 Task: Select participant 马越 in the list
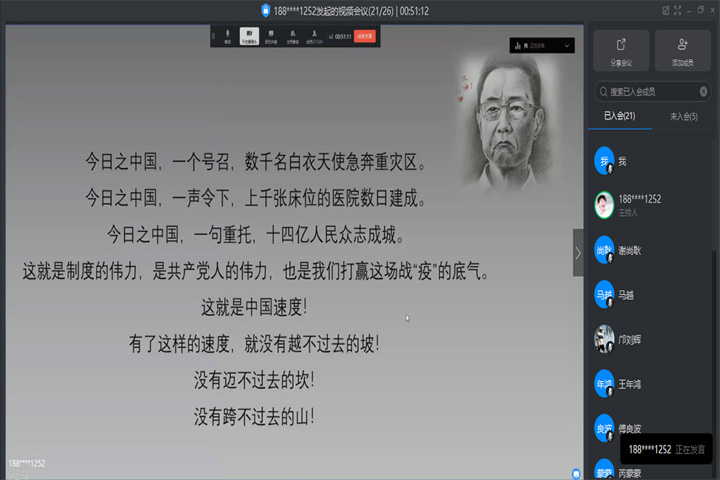point(652,295)
